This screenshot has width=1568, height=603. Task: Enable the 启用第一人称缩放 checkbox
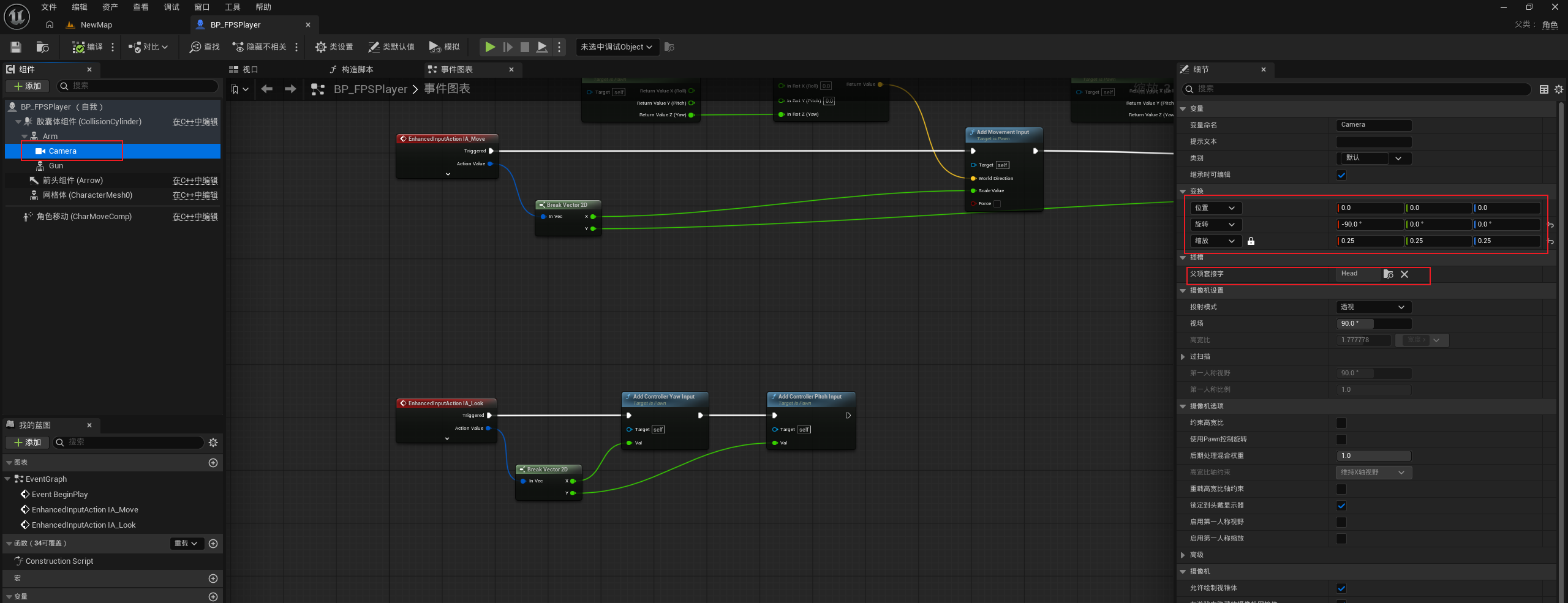coord(1341,539)
